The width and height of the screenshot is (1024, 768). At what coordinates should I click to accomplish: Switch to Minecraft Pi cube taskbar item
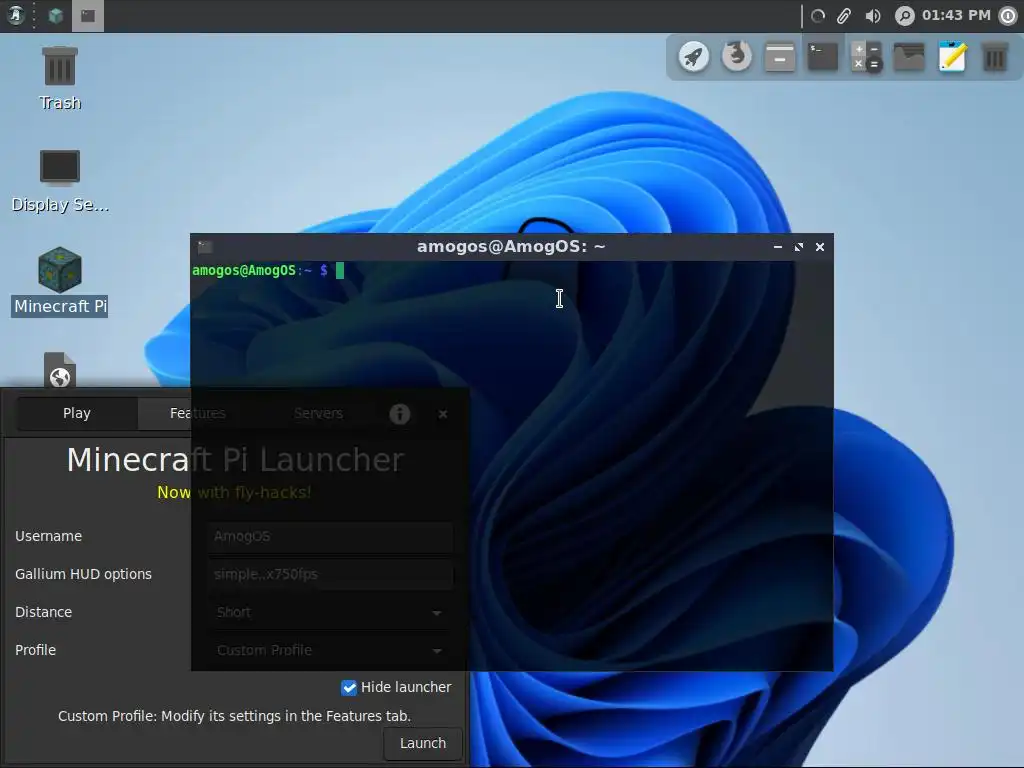click(56, 16)
